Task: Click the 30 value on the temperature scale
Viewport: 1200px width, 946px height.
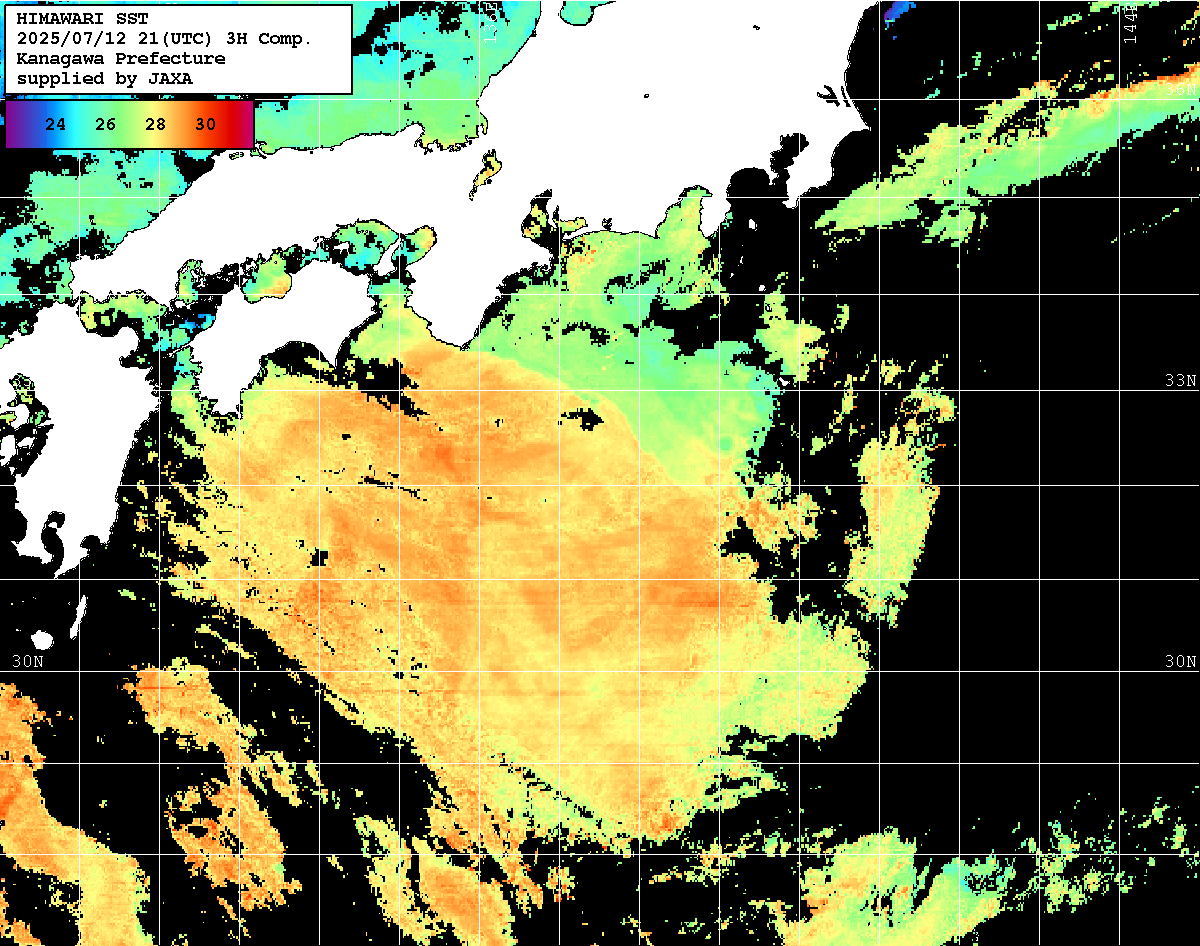Action: pyautogui.click(x=205, y=125)
